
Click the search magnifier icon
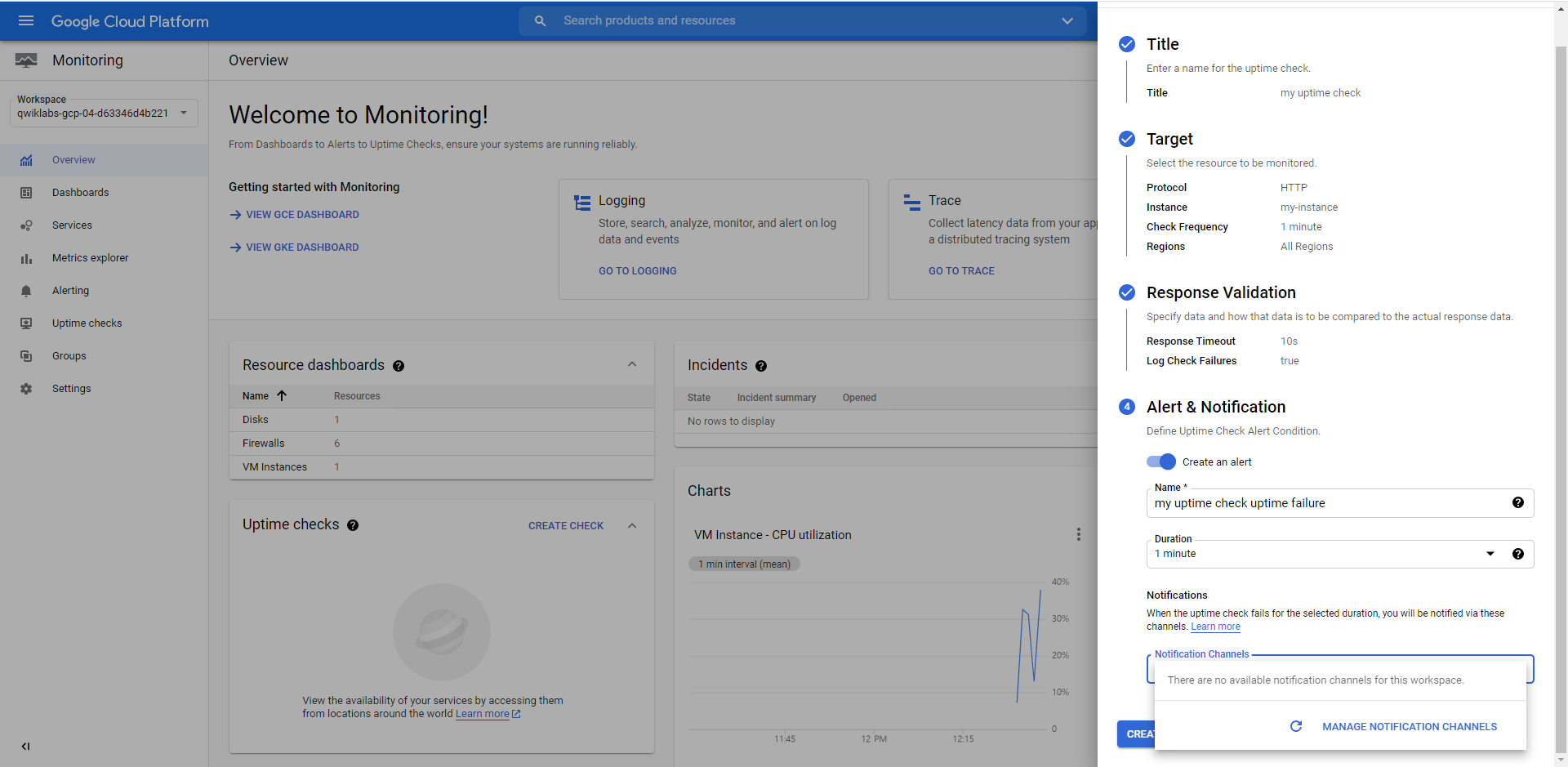point(540,21)
